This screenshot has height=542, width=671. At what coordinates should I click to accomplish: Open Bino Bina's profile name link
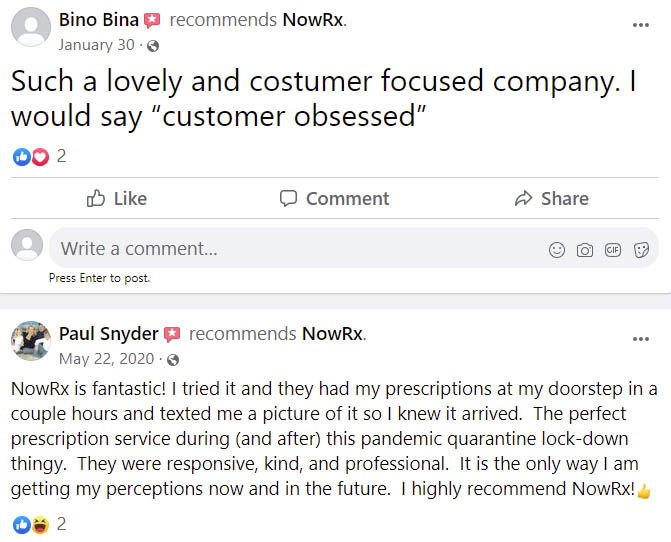click(x=98, y=19)
